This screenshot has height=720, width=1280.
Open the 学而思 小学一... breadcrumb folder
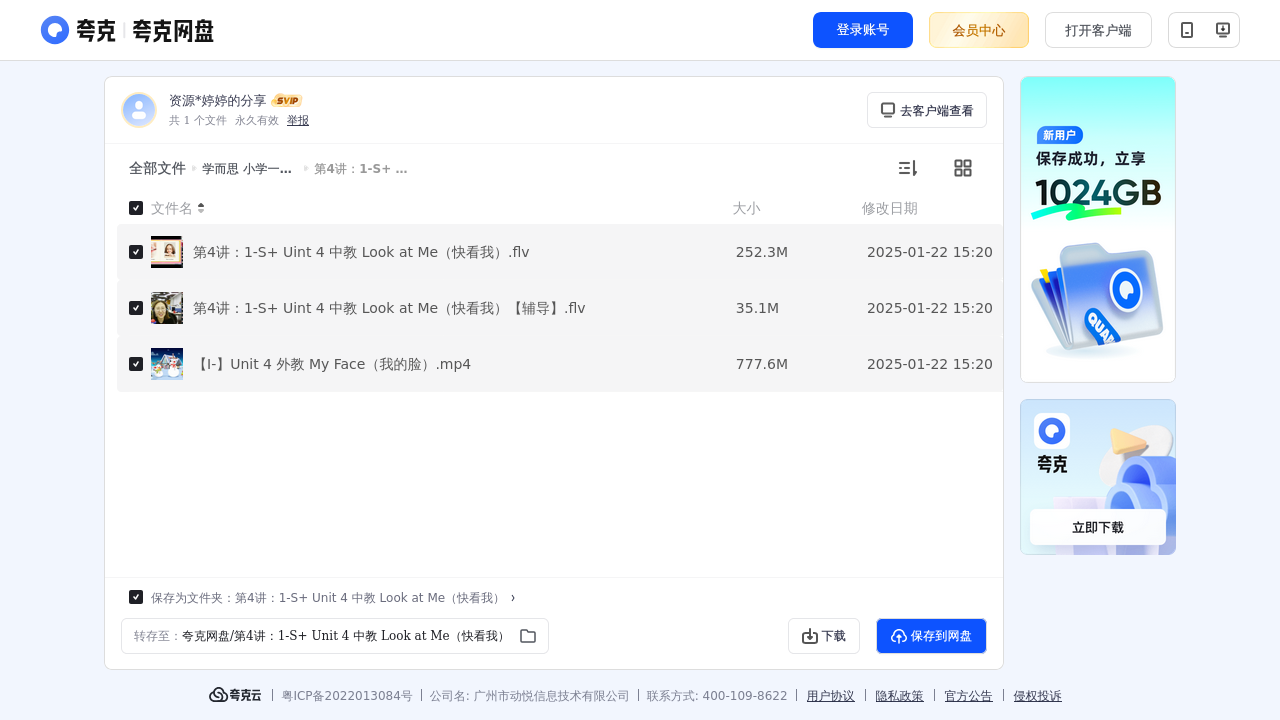point(247,169)
